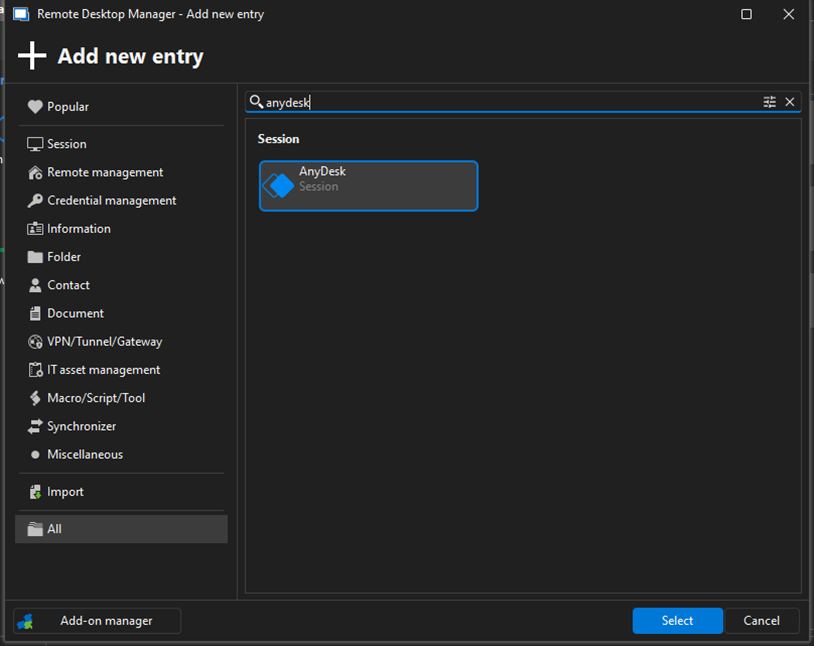Image resolution: width=814 pixels, height=646 pixels.
Task: Choose the AnyDesk Session entry tile
Action: (369, 185)
